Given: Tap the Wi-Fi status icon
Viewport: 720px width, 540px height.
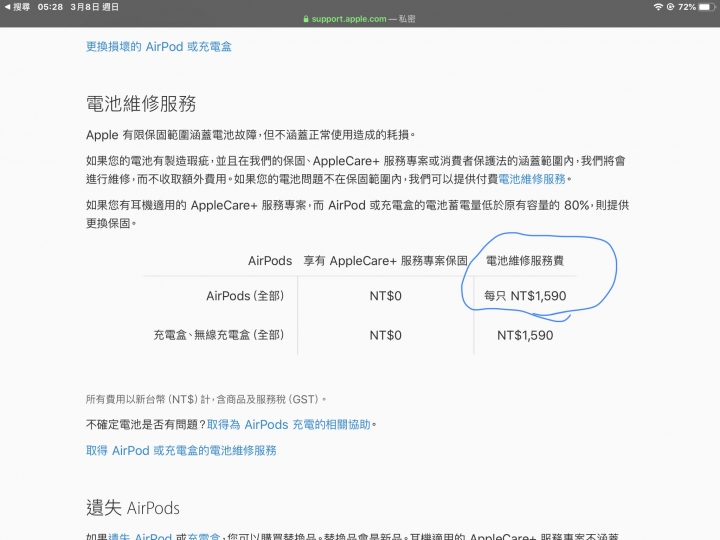Looking at the screenshot, I should (658, 7).
